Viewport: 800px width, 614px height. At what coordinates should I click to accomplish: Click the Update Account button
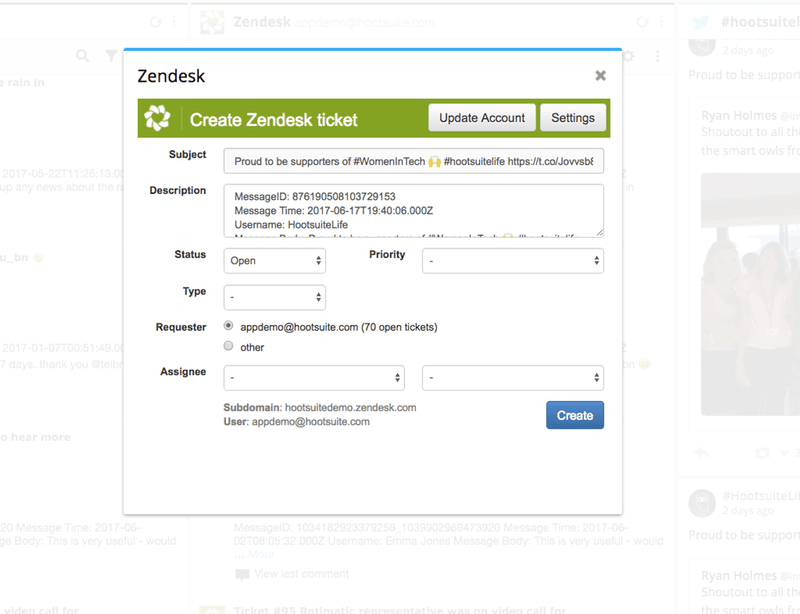[x=481, y=117]
